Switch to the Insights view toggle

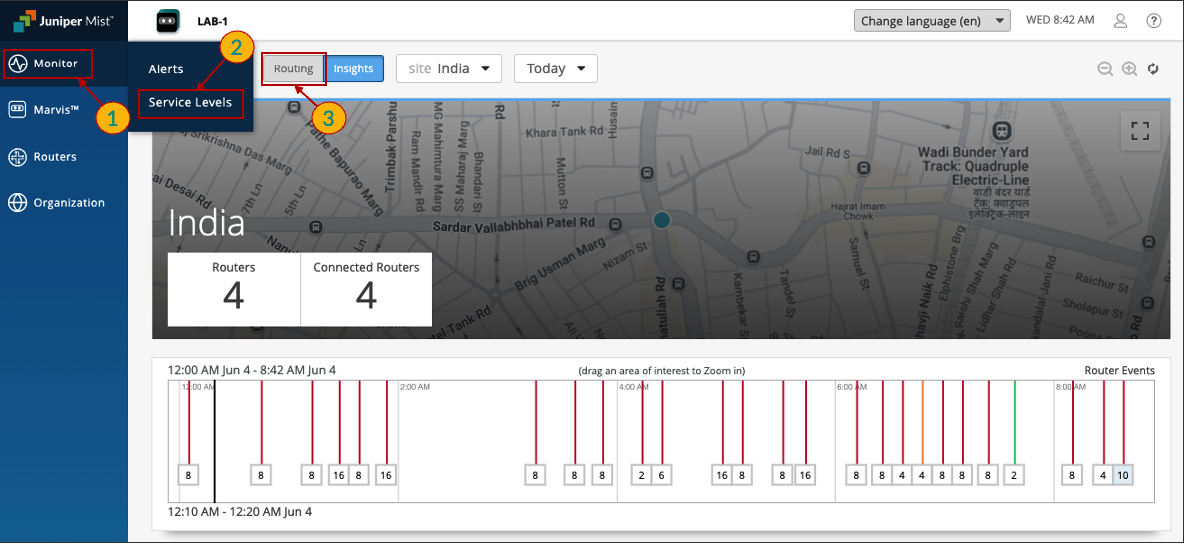pos(354,69)
